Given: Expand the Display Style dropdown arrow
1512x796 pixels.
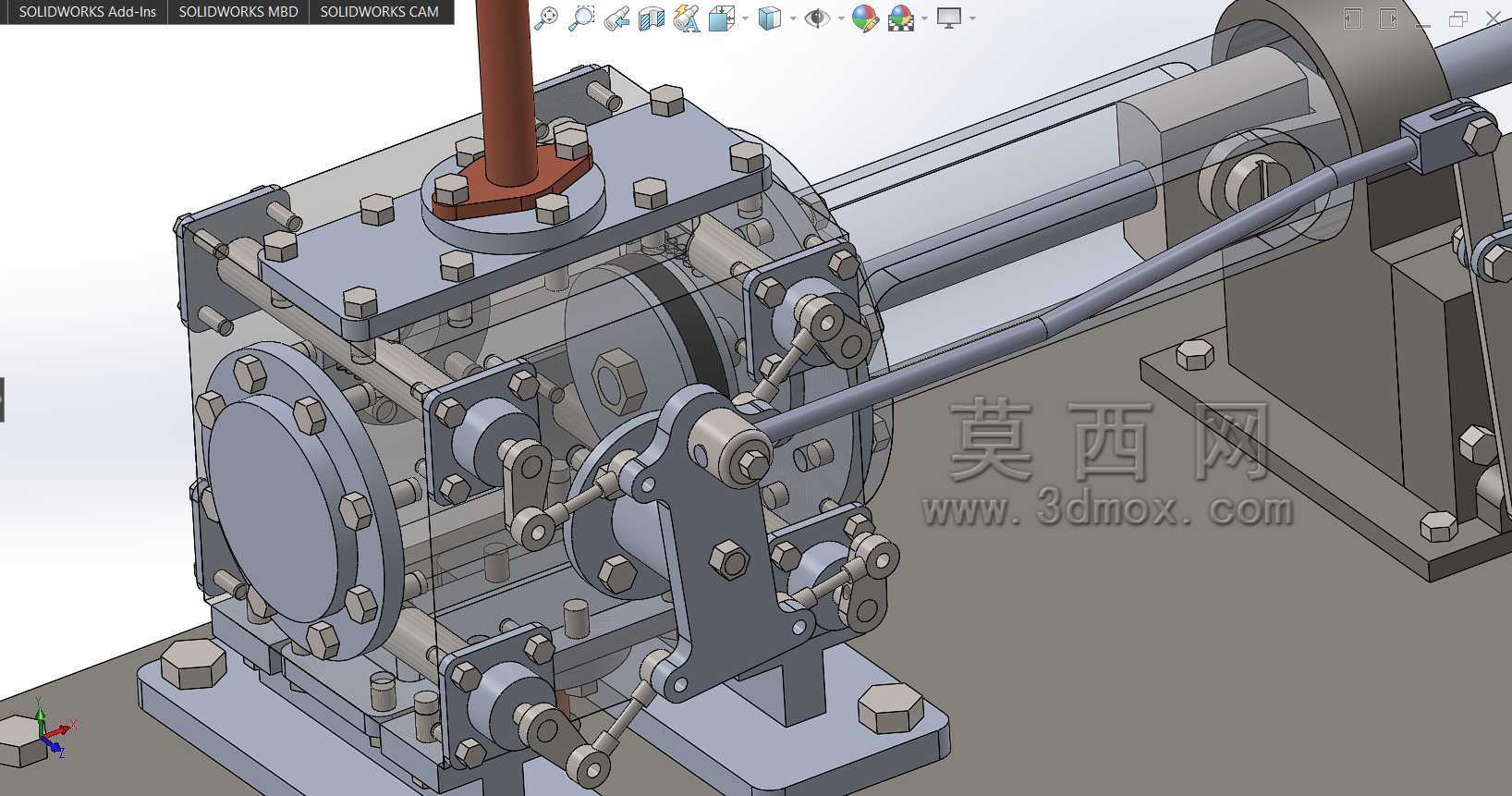Looking at the screenshot, I should pyautogui.click(x=793, y=18).
